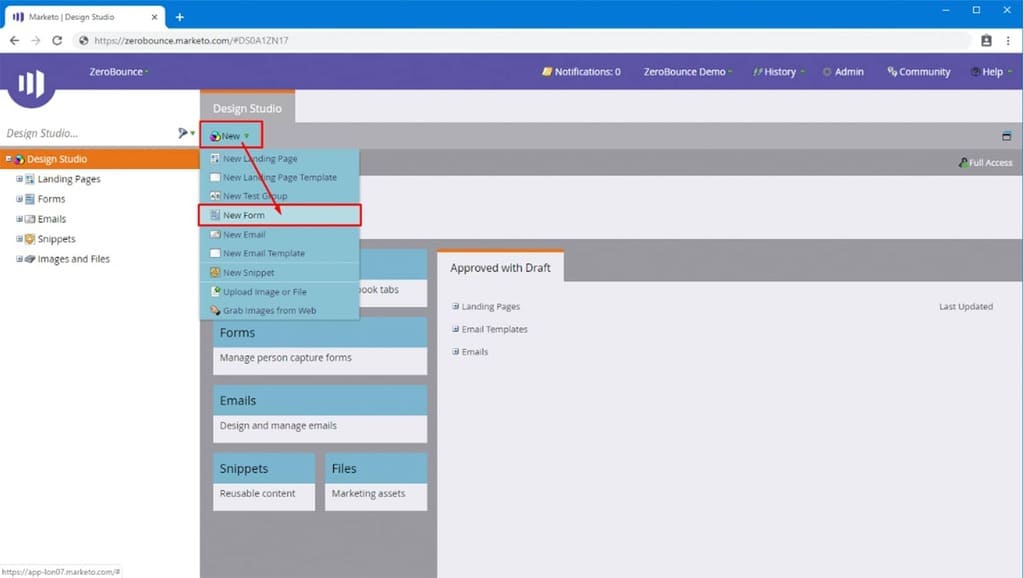Expand Emails under Approved with Draft
Image resolution: width=1024 pixels, height=578 pixels.
click(455, 351)
